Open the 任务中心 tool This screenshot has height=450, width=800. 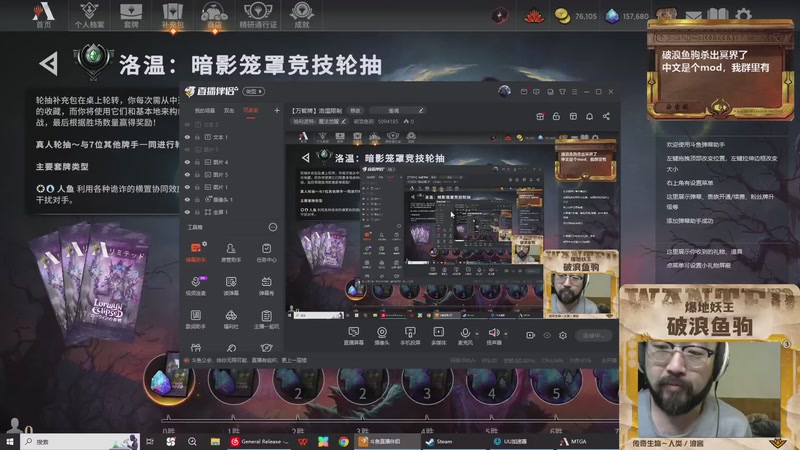point(266,252)
